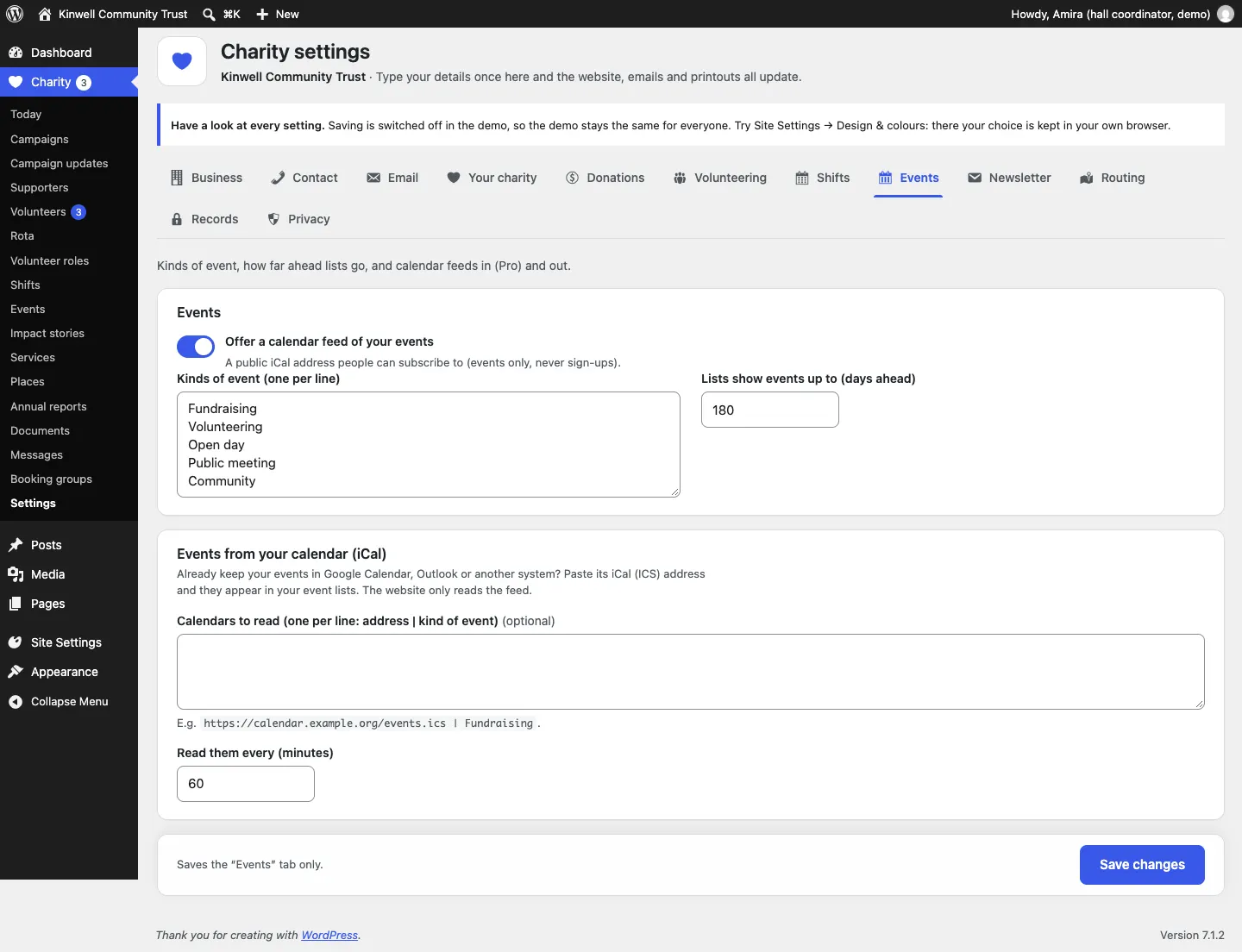Open the WordPress footer link

tap(329, 936)
